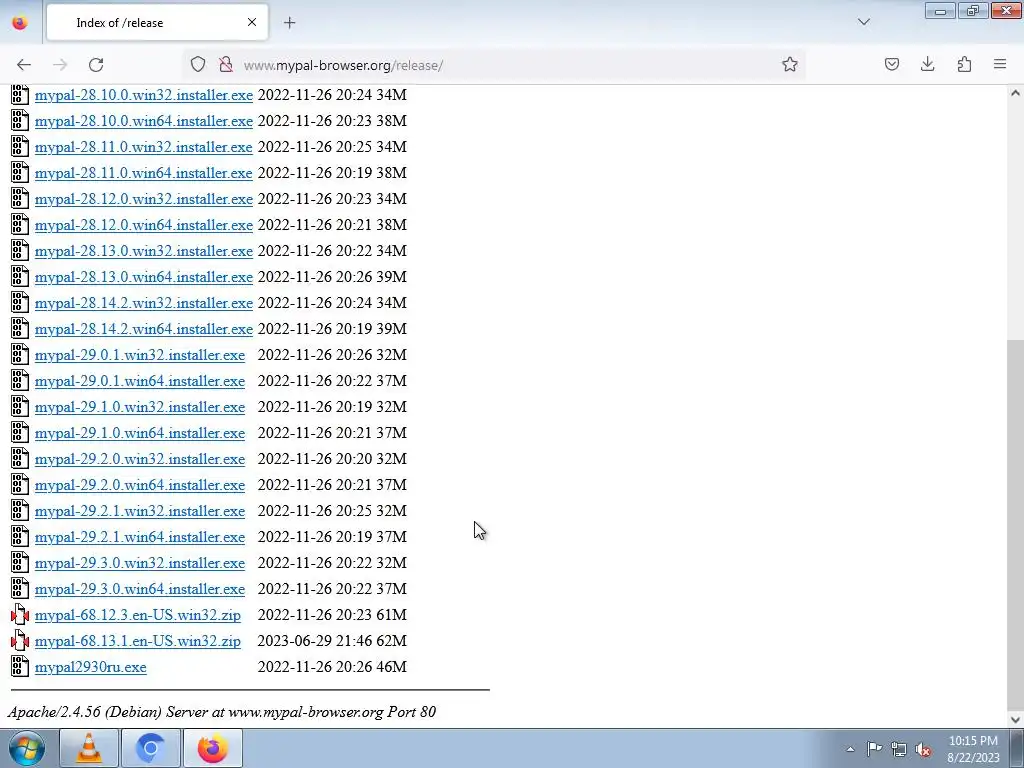1024x768 pixels.
Task: Click the scrollbar down arrow
Action: [x=1015, y=720]
